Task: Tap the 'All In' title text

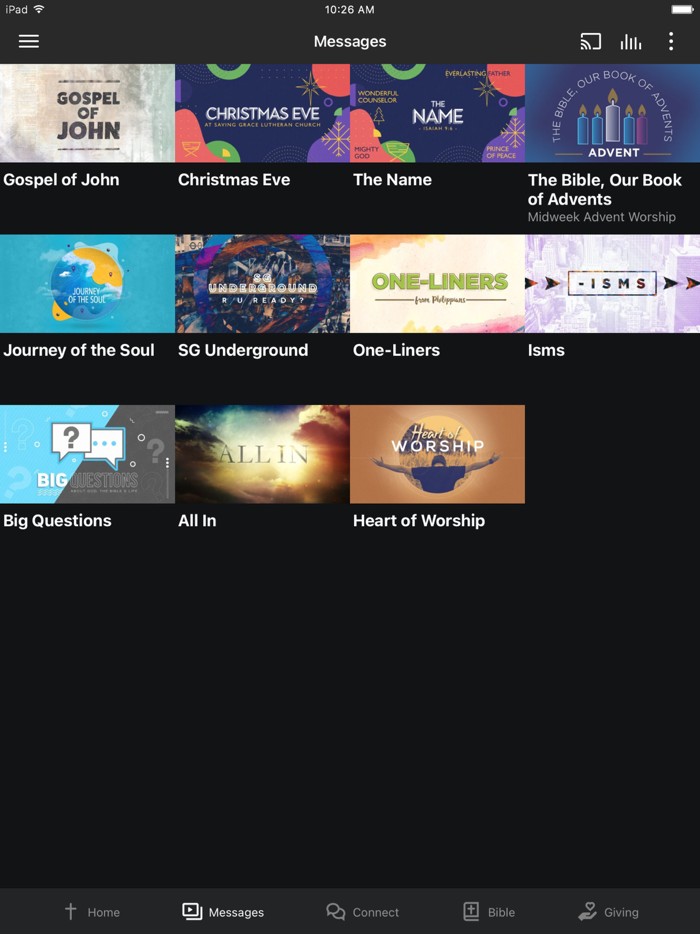Action: point(197,521)
